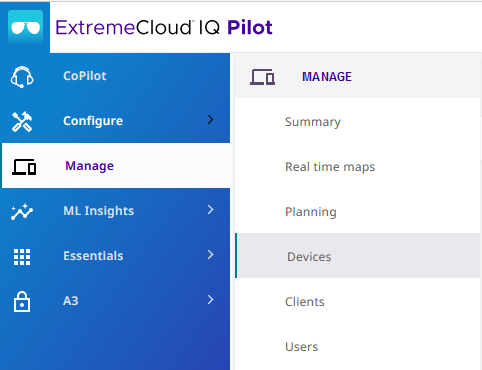Image resolution: width=482 pixels, height=370 pixels.
Task: Click the devices icon in MANAGE header
Action: [x=263, y=77]
